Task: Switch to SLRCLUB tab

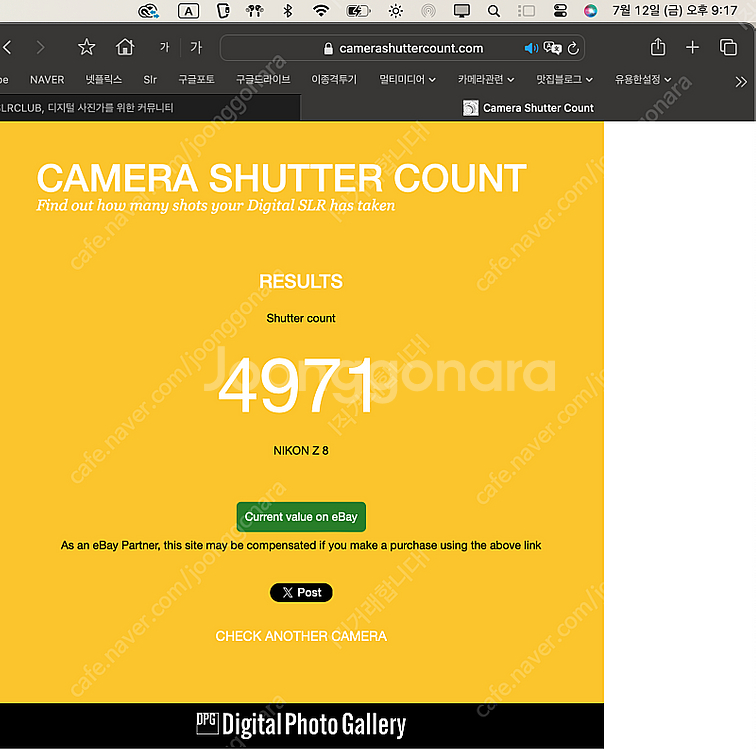Action: (x=149, y=107)
